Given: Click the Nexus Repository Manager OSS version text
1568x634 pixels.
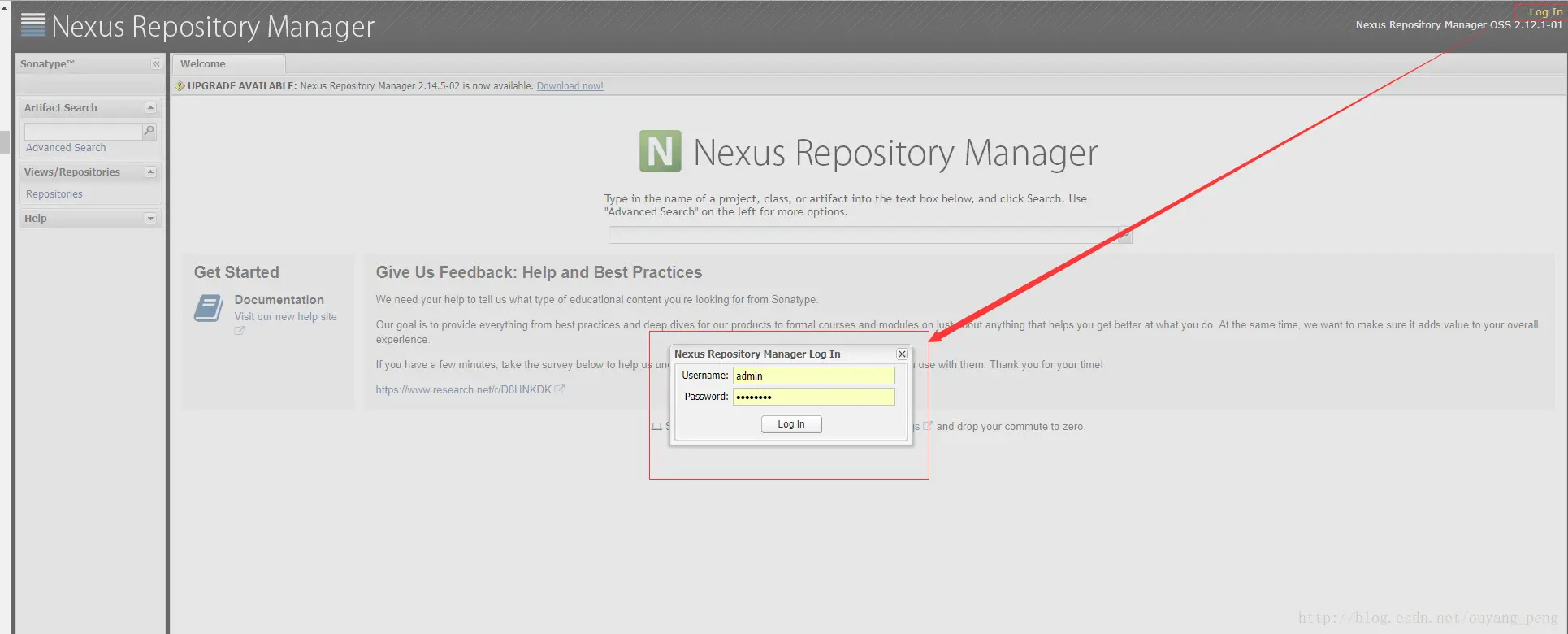Looking at the screenshot, I should [1458, 25].
